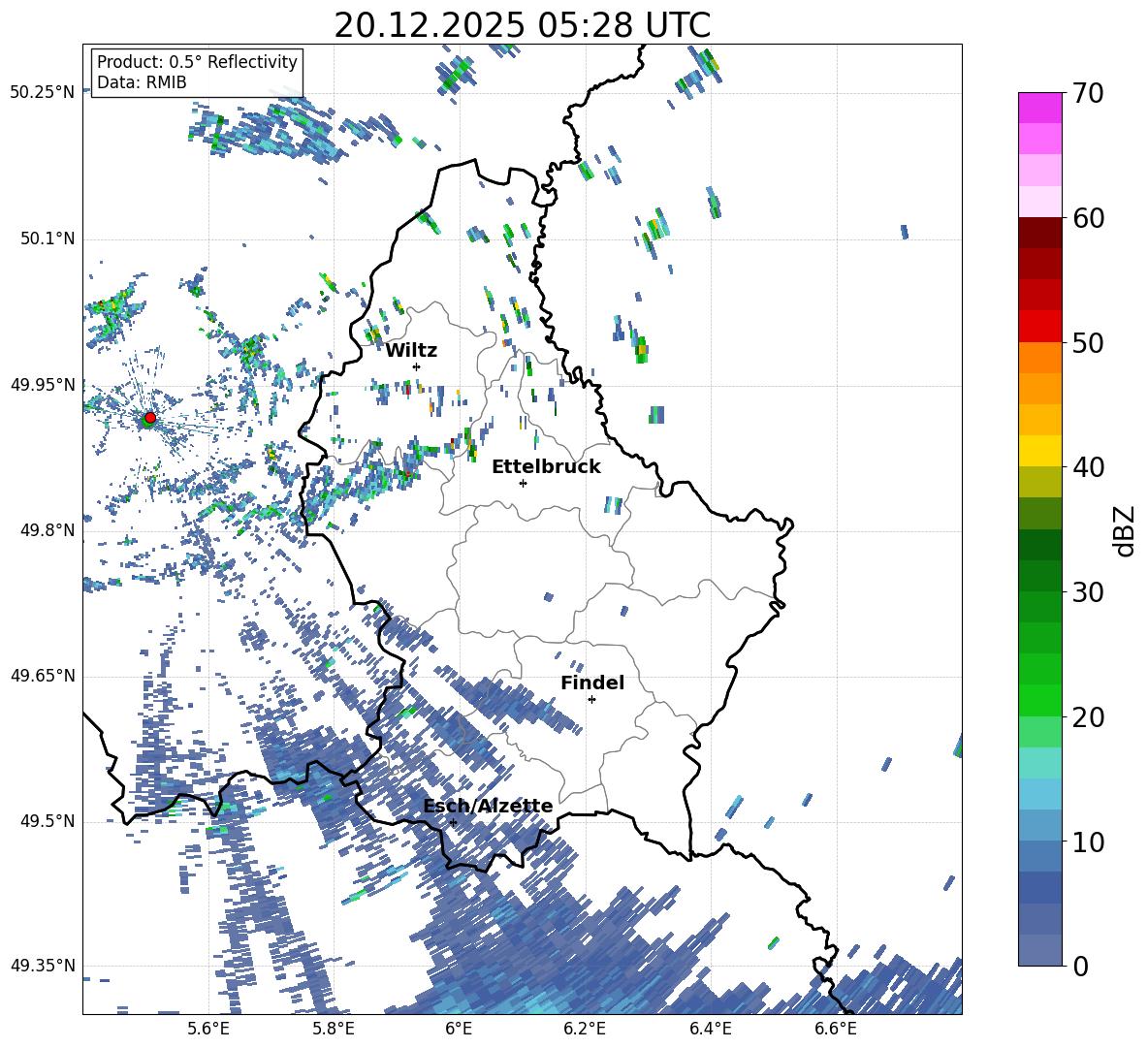1148x1048 pixels.
Task: Click the 0 colorbar tick label
Action: (x=1080, y=966)
